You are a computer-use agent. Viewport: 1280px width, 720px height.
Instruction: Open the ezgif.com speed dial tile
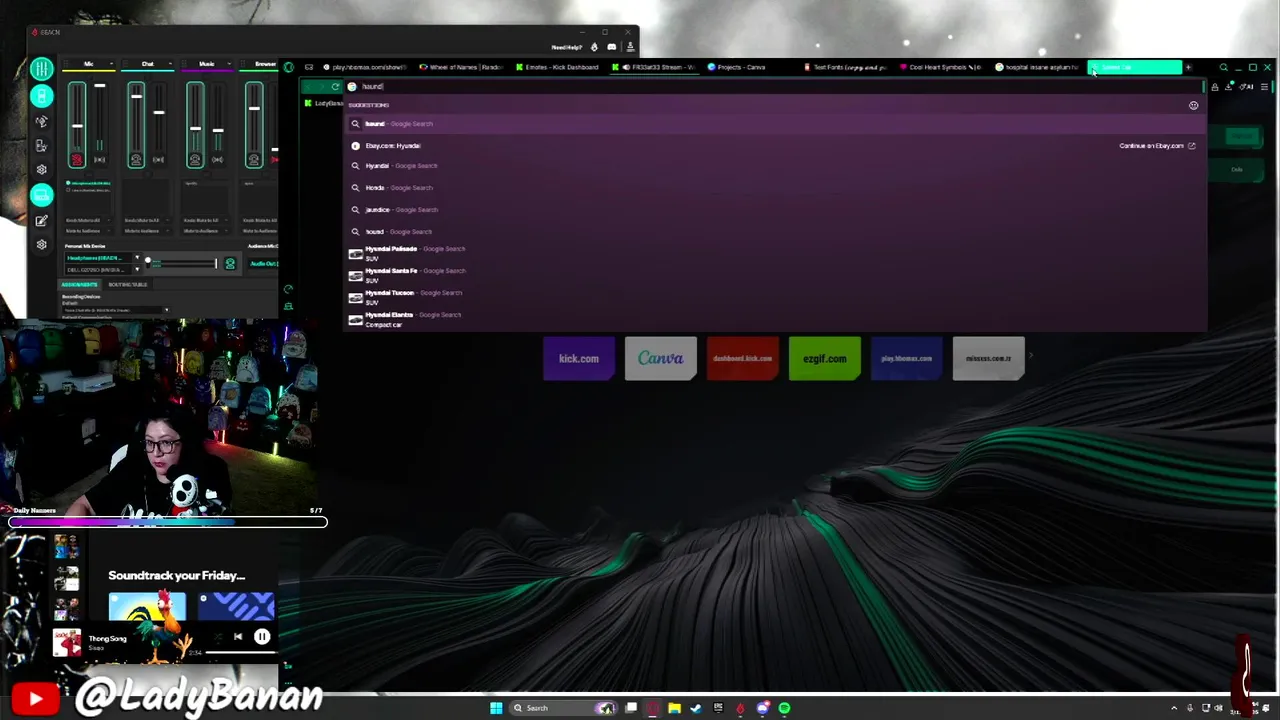click(825, 358)
